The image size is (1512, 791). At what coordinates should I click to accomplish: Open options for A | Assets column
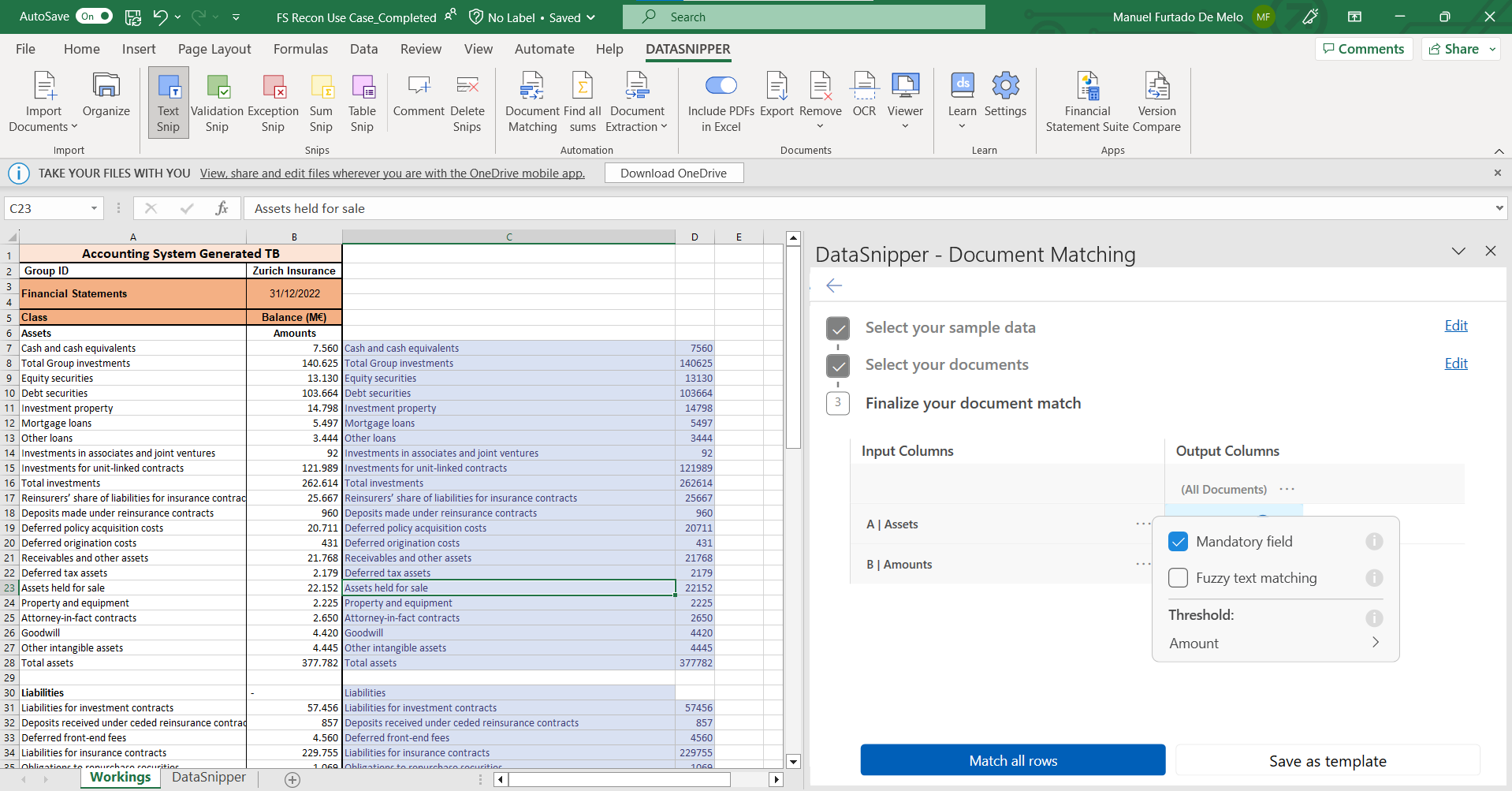(1143, 524)
